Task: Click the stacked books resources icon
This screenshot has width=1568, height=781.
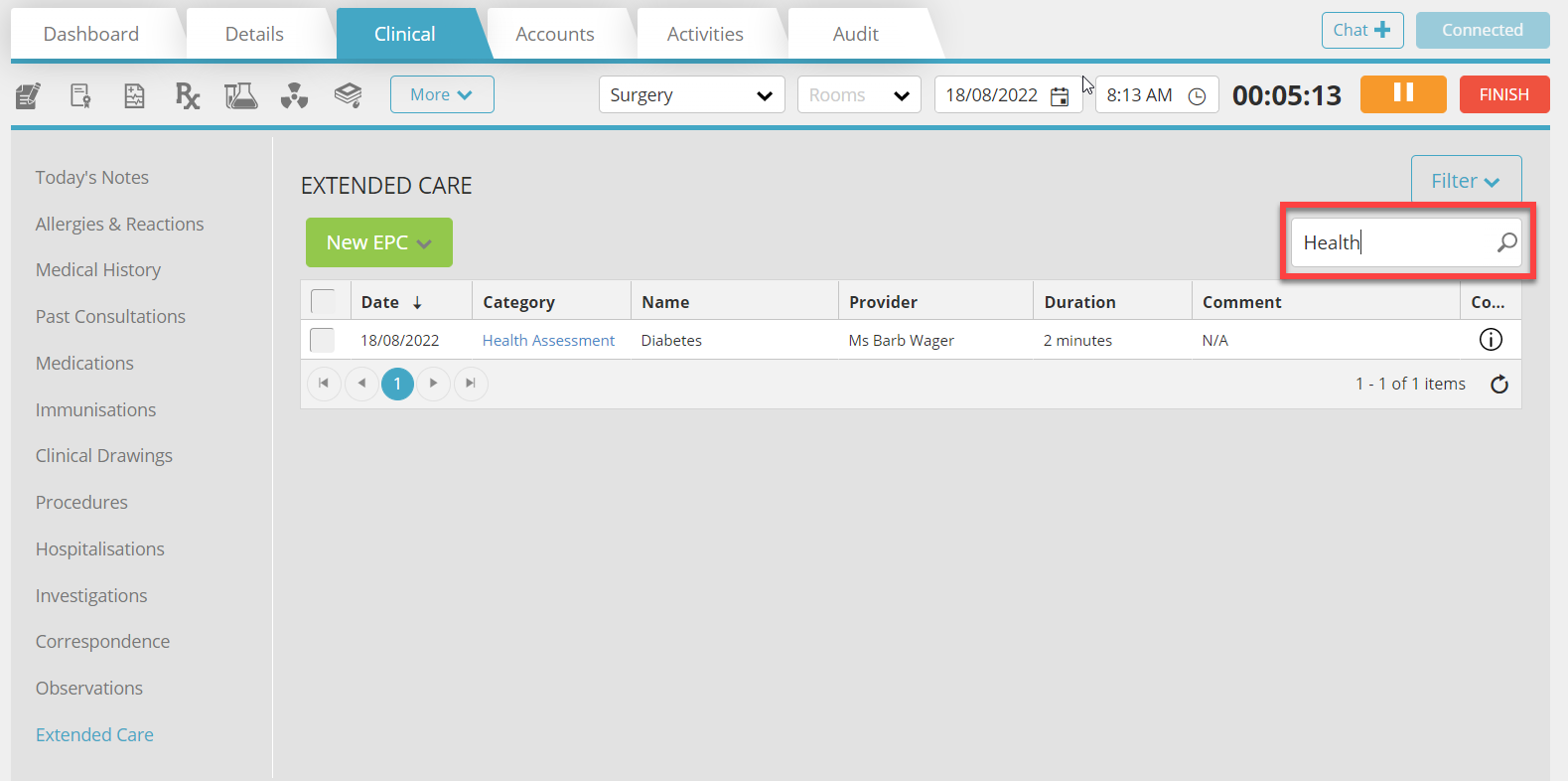Action: (348, 95)
